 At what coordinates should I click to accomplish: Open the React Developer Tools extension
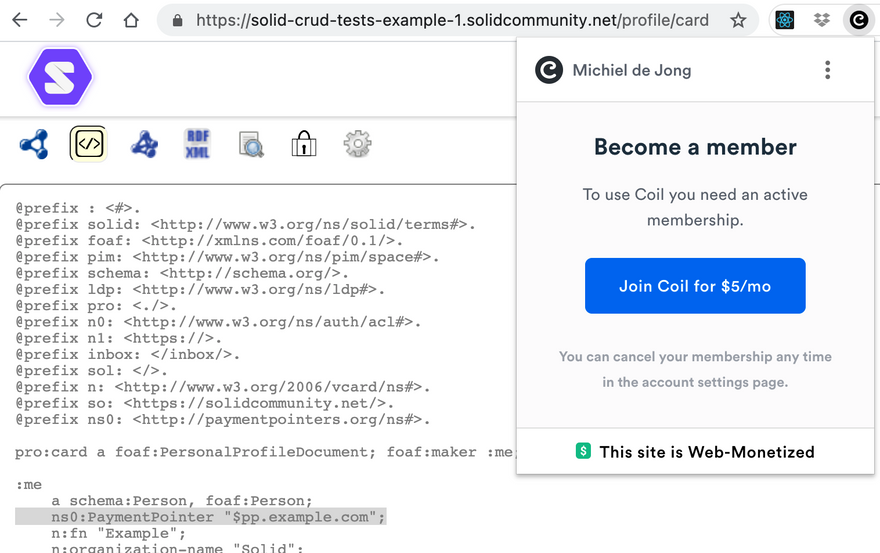coord(785,20)
